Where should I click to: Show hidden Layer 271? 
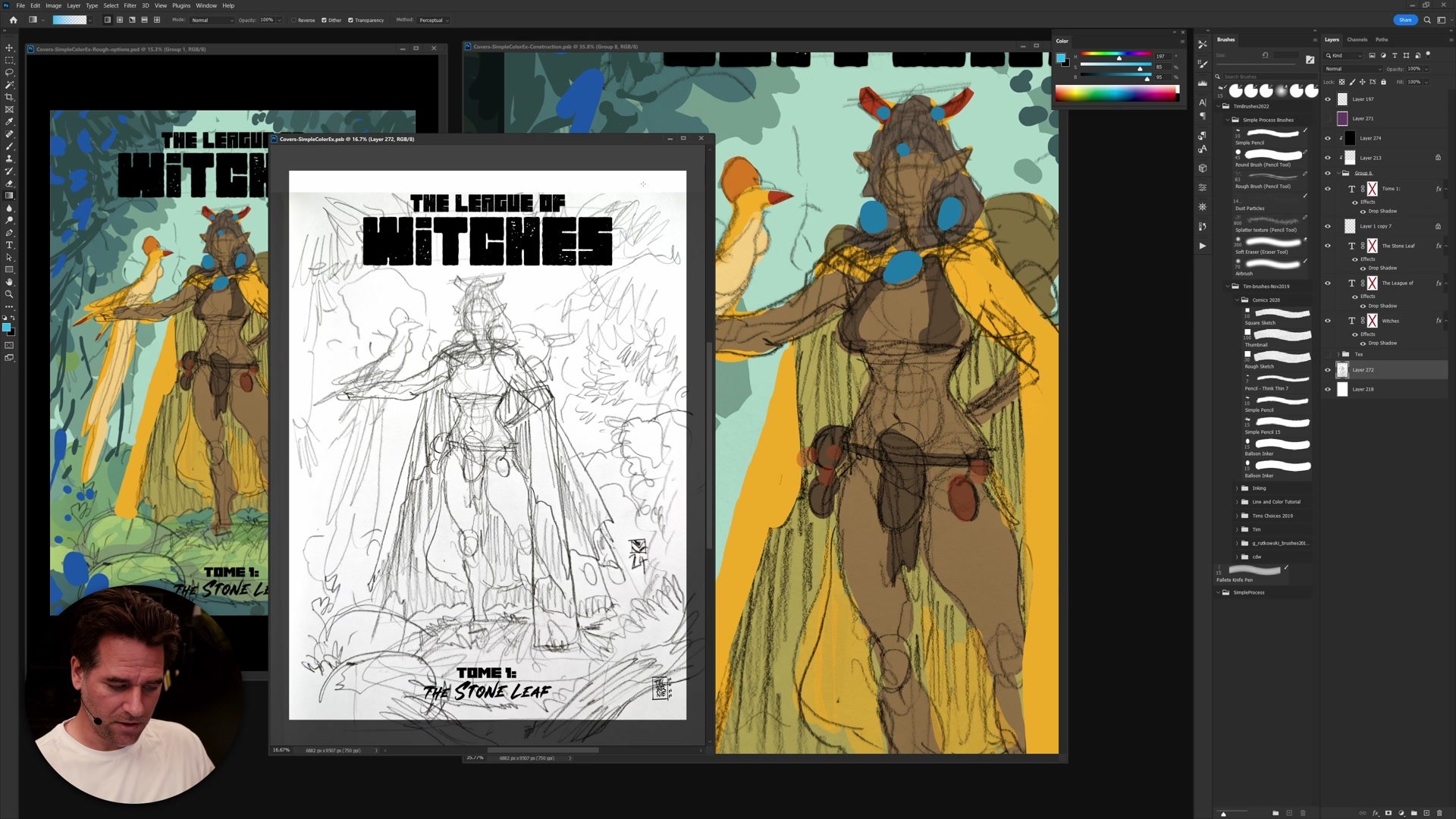pos(1327,118)
